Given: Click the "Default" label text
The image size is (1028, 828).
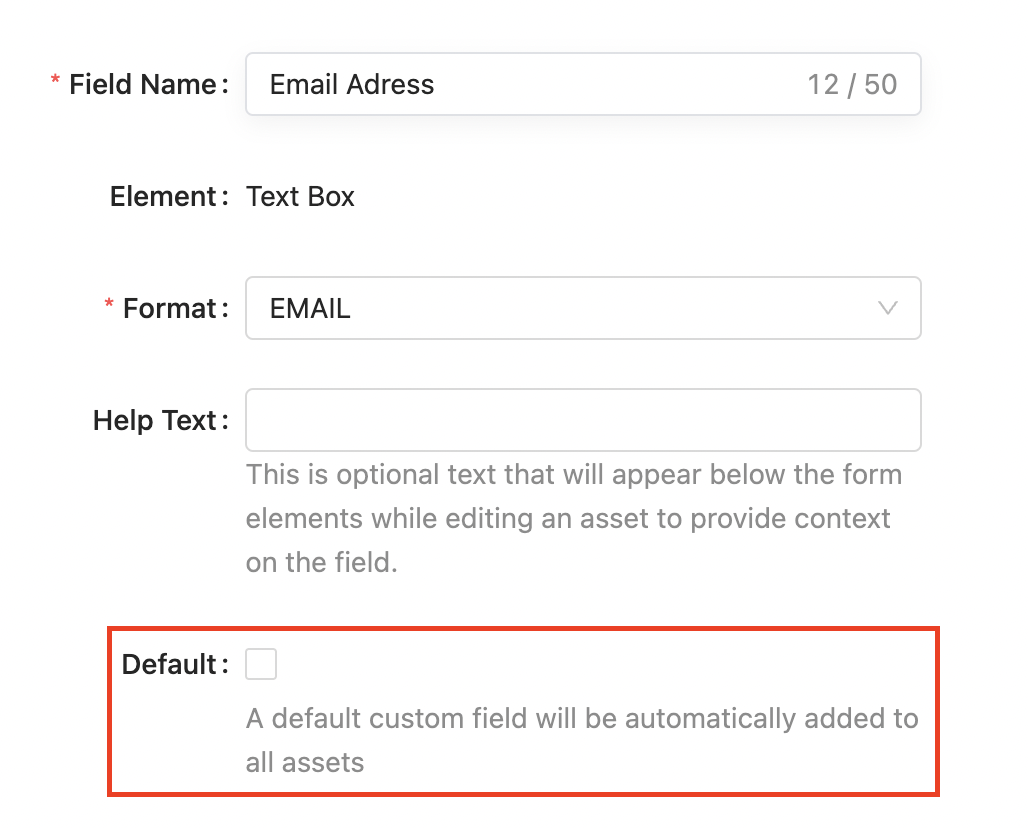Looking at the screenshot, I should tap(168, 665).
